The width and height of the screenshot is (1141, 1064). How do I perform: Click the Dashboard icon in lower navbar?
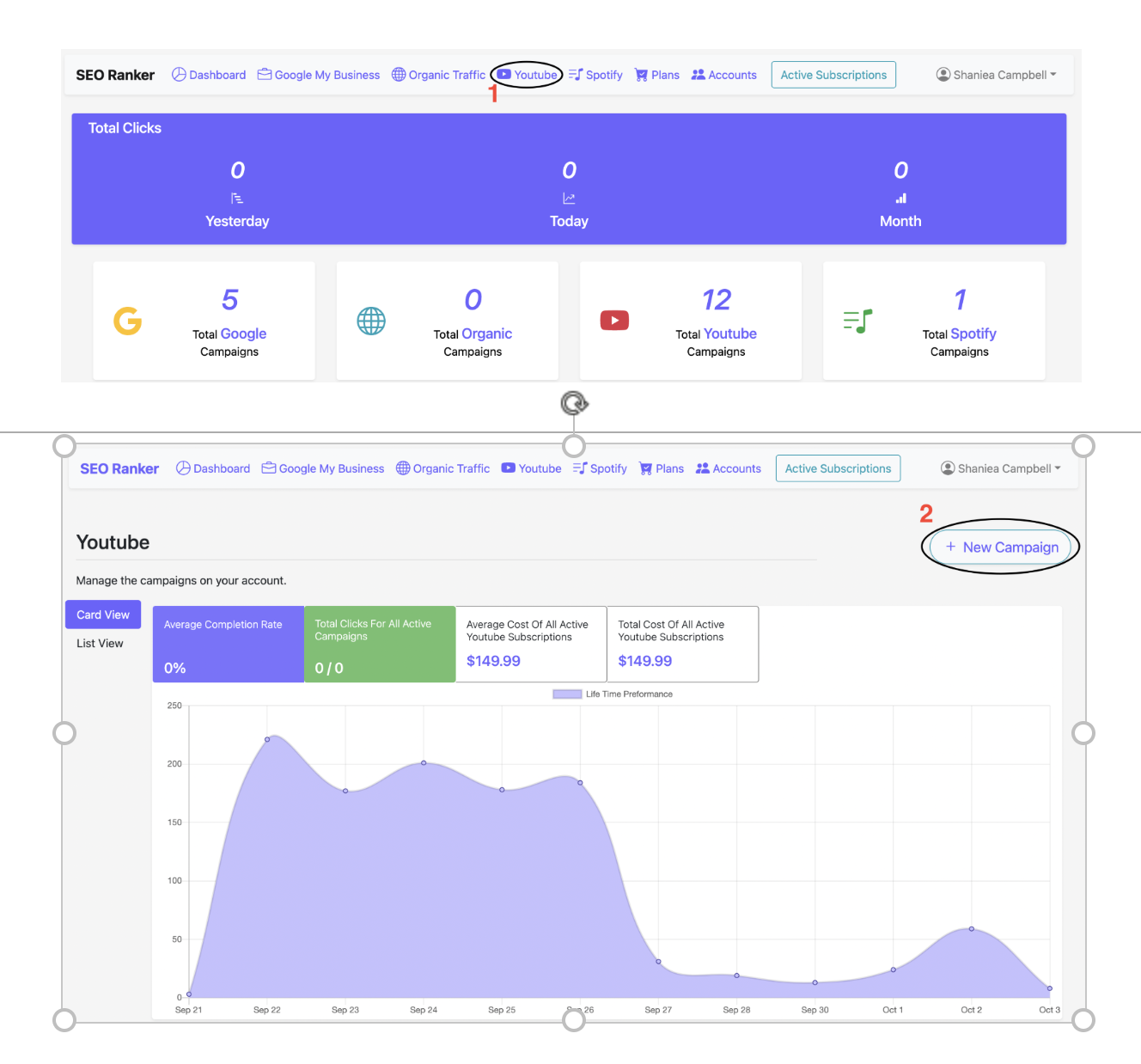tap(183, 468)
